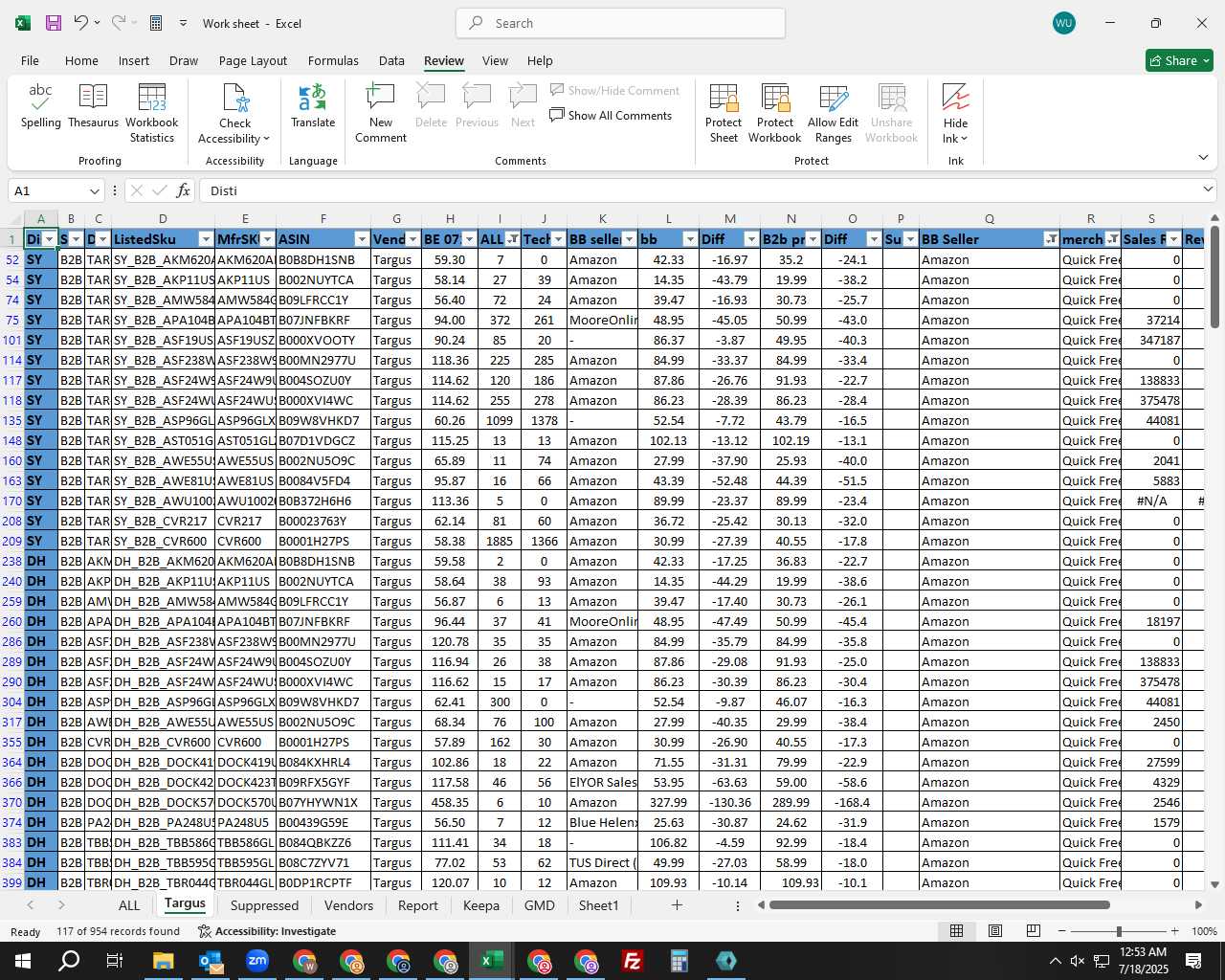Add a new sheet with plus button
The image size is (1225, 980).
tap(677, 904)
